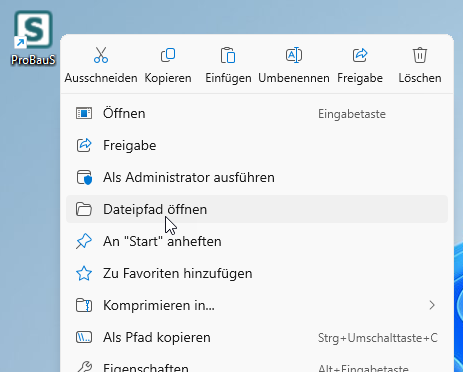Select Als Pfad kopieren
The width and height of the screenshot is (463, 372).
tap(257, 337)
